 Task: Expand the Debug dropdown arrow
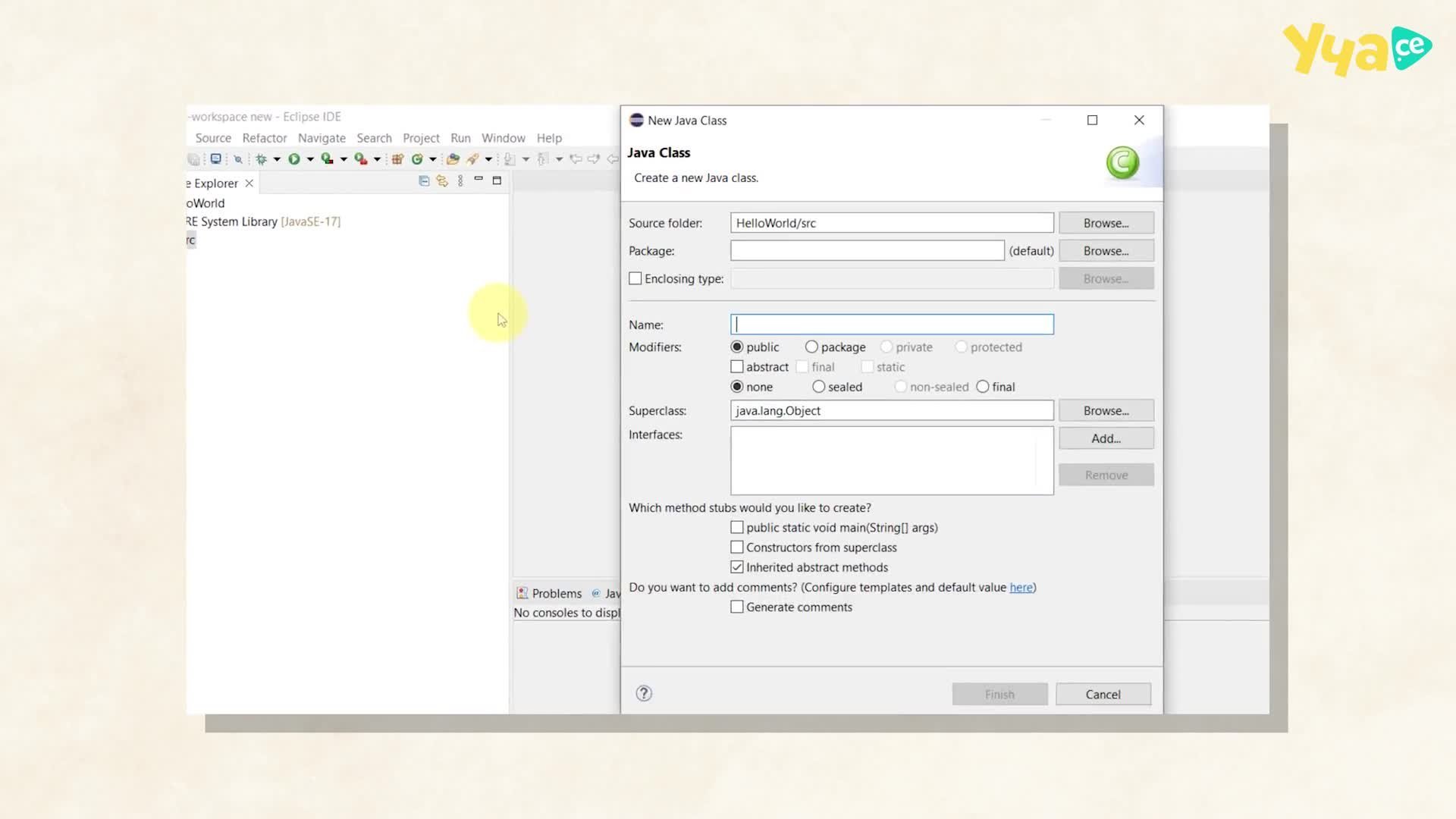[277, 159]
